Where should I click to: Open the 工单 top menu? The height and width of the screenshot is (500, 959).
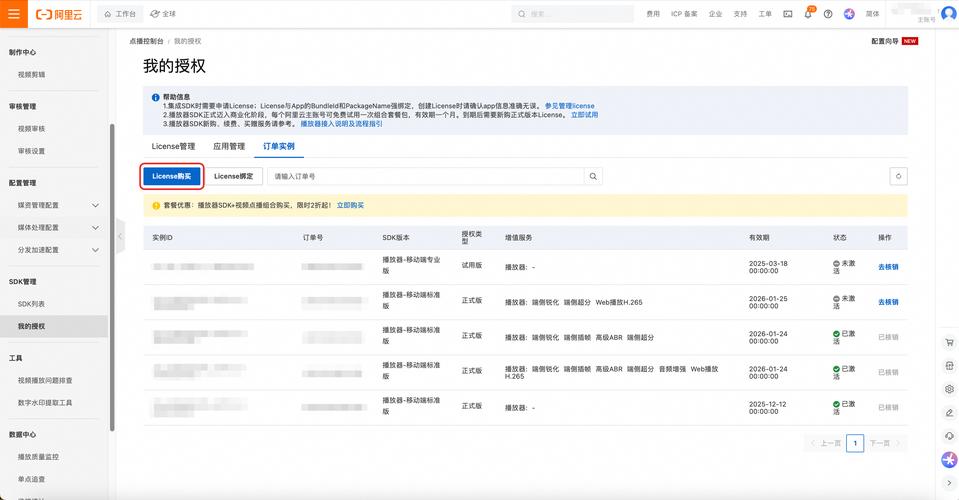tap(765, 14)
